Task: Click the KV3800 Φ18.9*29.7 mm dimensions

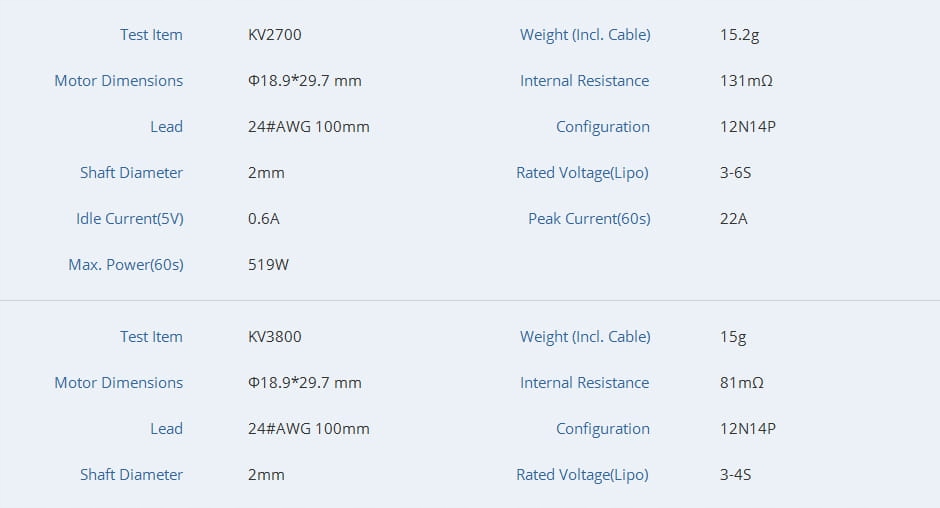Action: pyautogui.click(x=305, y=383)
